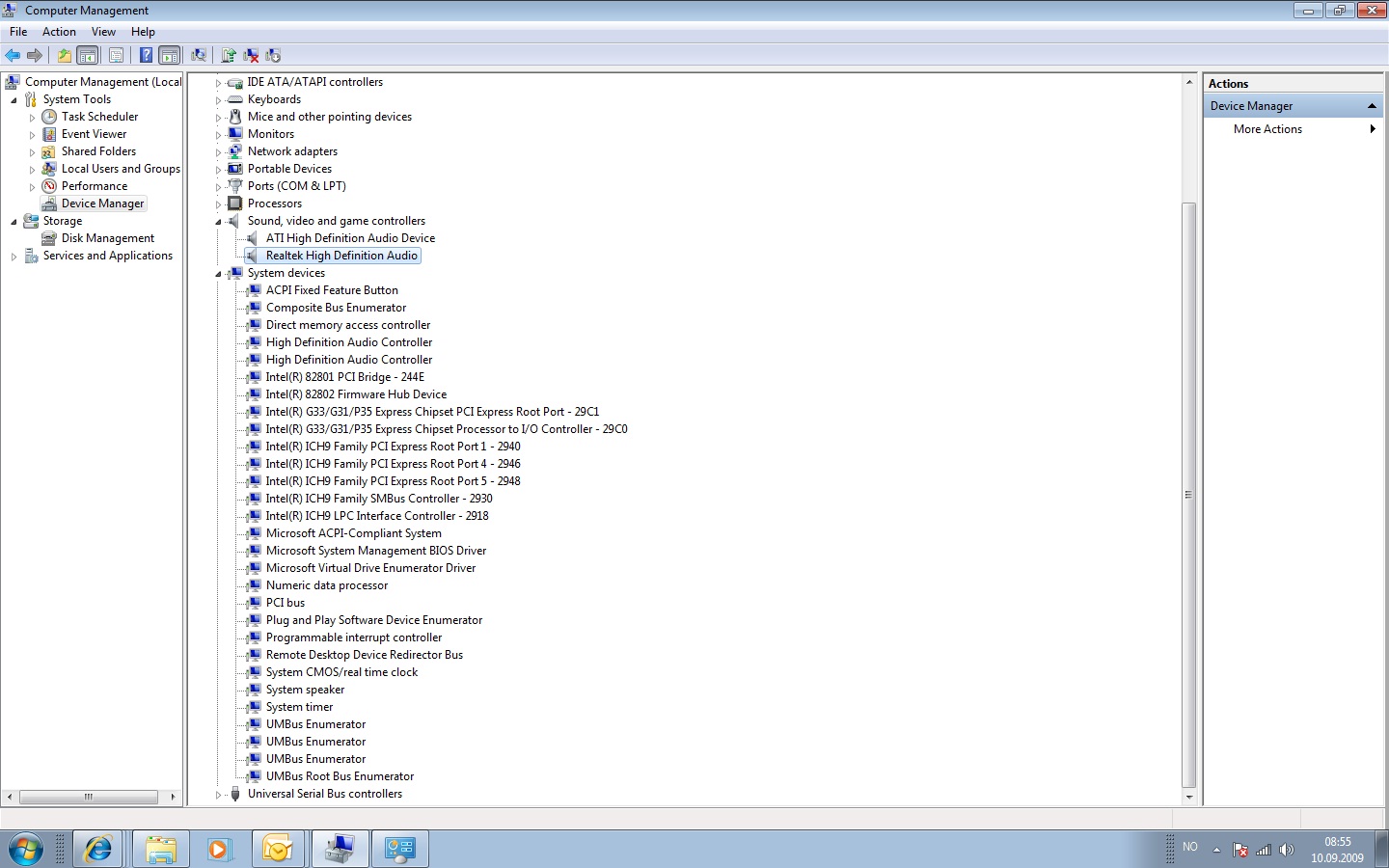Collapse Sound, video and game controllers

click(x=218, y=222)
